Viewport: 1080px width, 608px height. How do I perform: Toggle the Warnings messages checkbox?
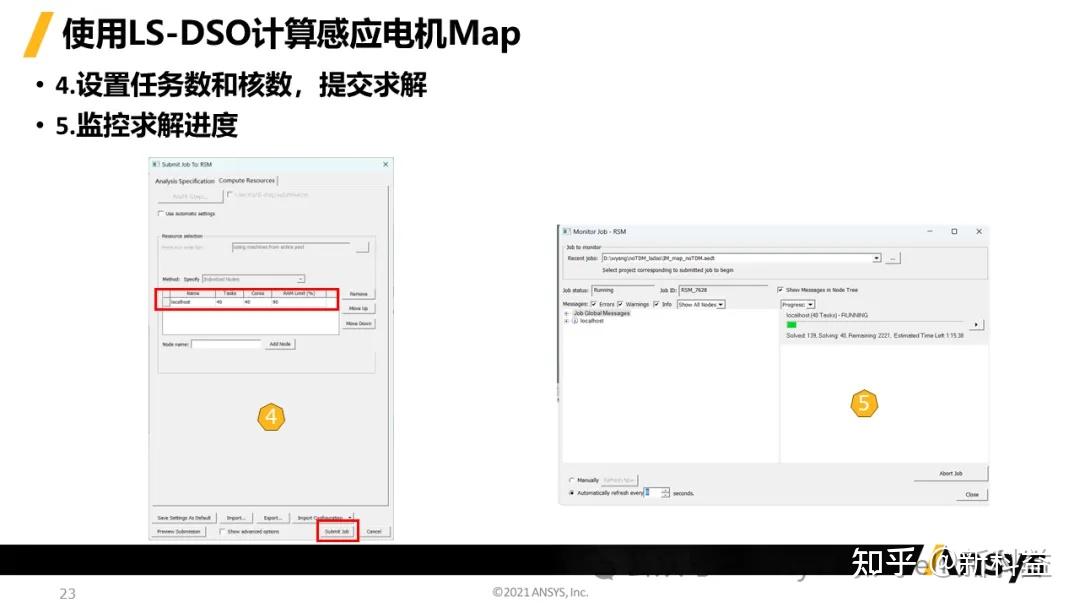[621, 304]
